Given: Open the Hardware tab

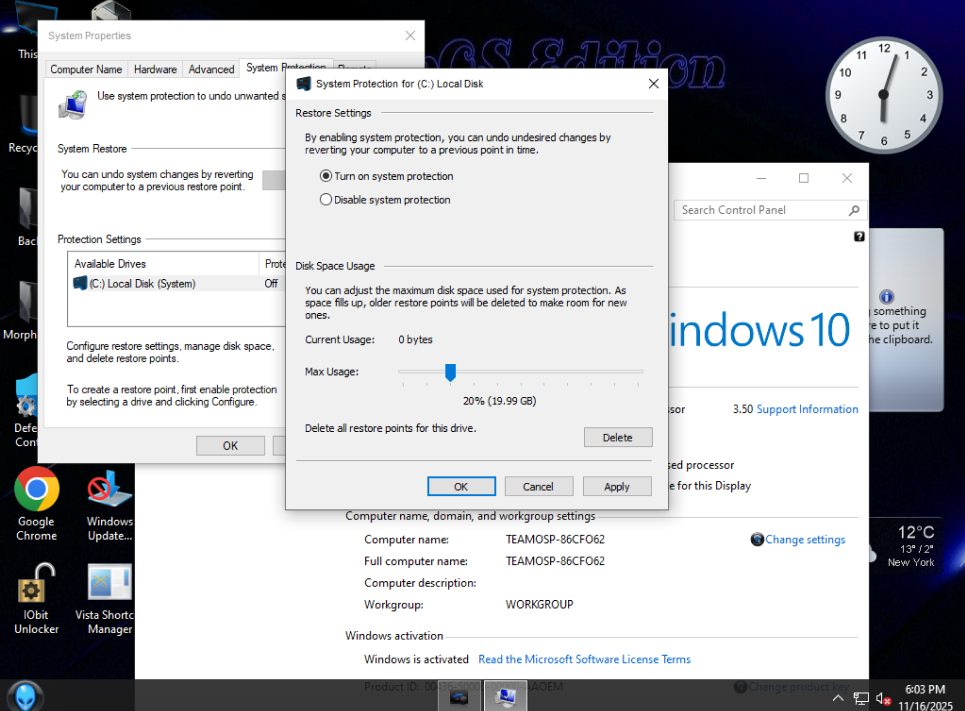Looking at the screenshot, I should [155, 70].
